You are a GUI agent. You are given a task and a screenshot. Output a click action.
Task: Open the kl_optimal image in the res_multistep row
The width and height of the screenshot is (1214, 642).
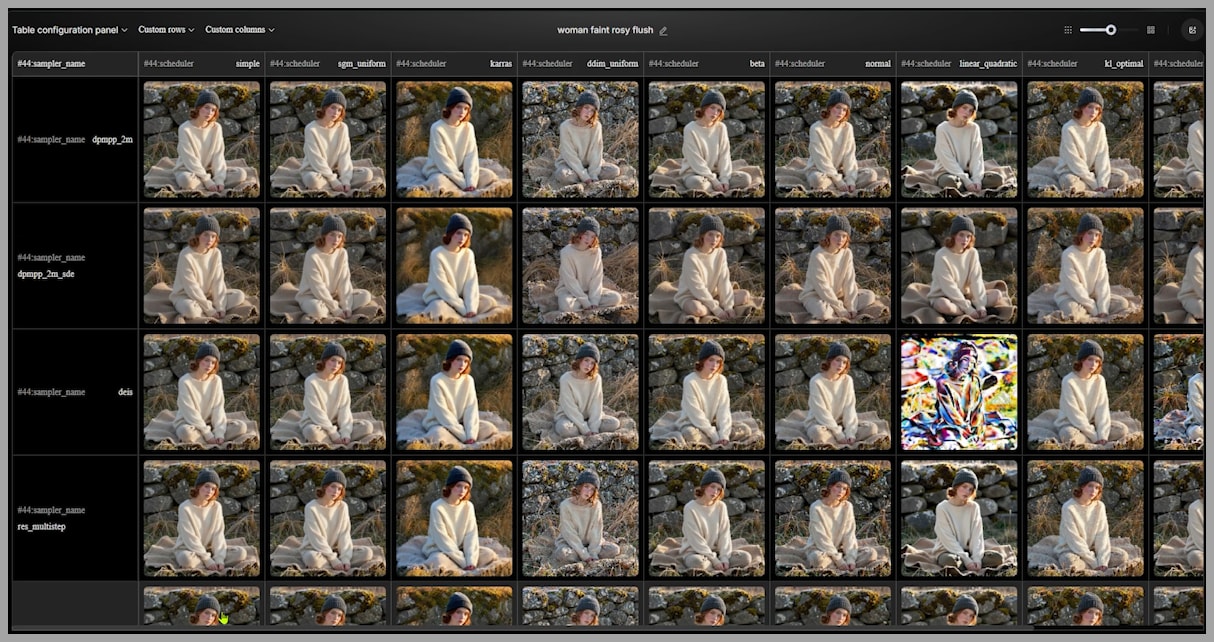coord(1084,518)
